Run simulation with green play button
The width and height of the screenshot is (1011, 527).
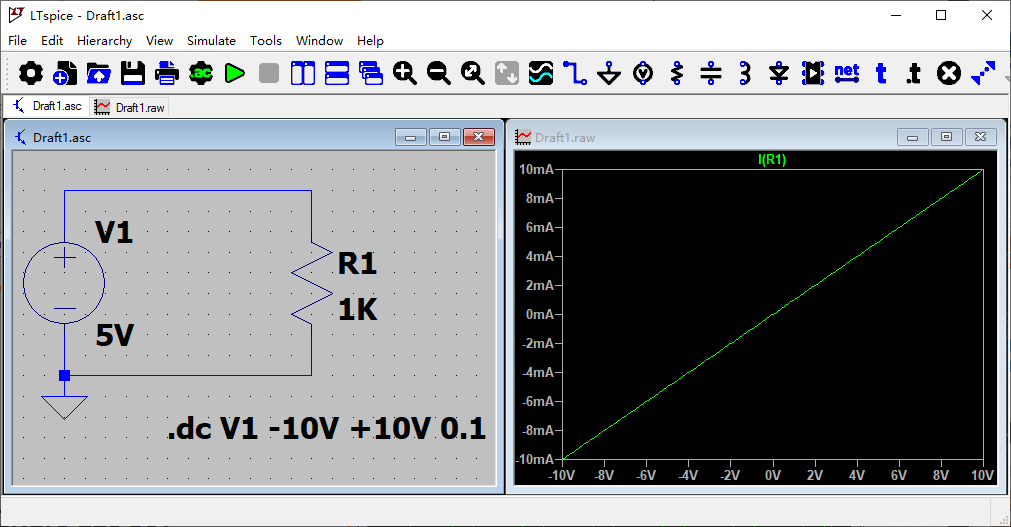pyautogui.click(x=235, y=74)
